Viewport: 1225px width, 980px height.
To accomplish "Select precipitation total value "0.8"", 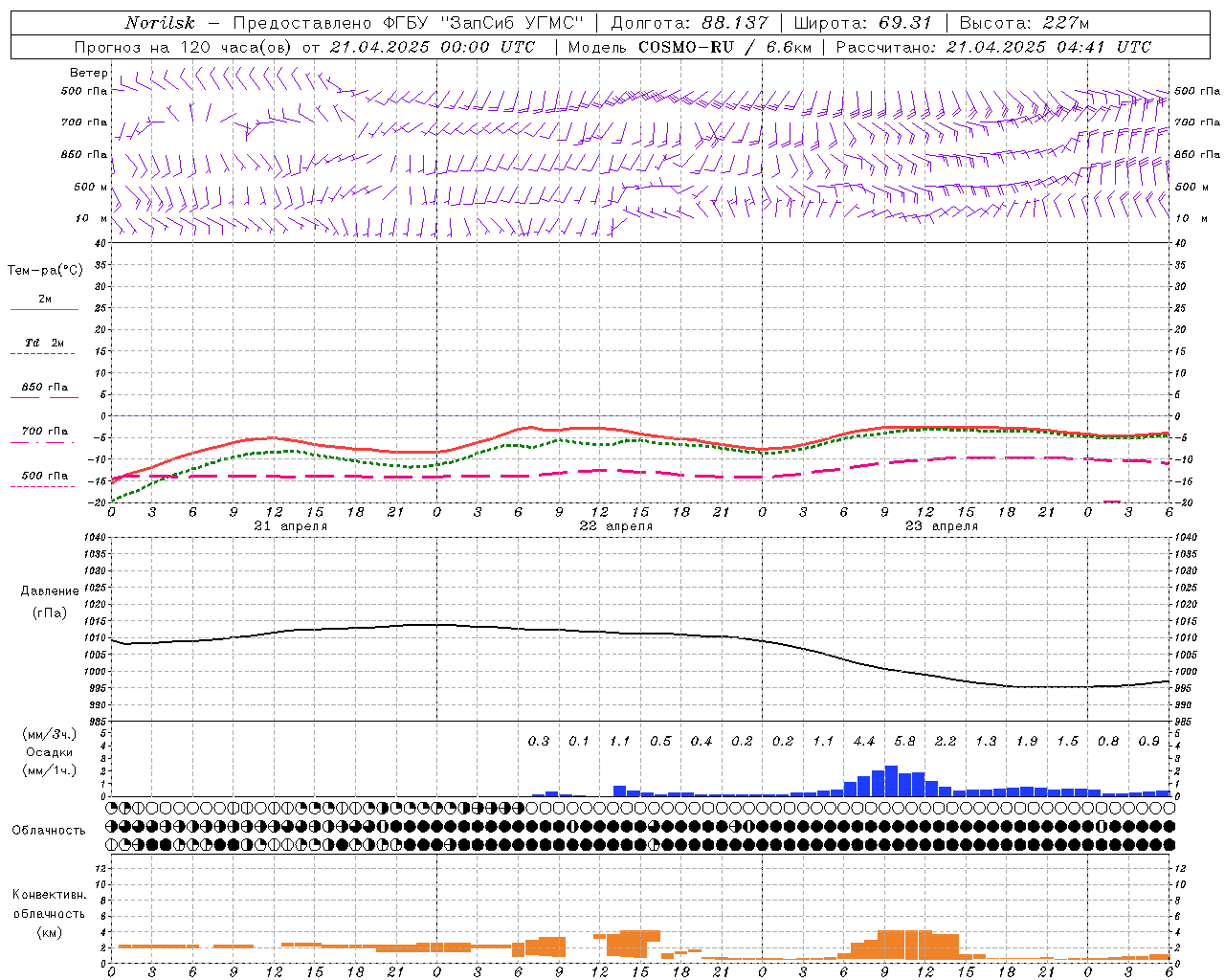I will (1108, 741).
